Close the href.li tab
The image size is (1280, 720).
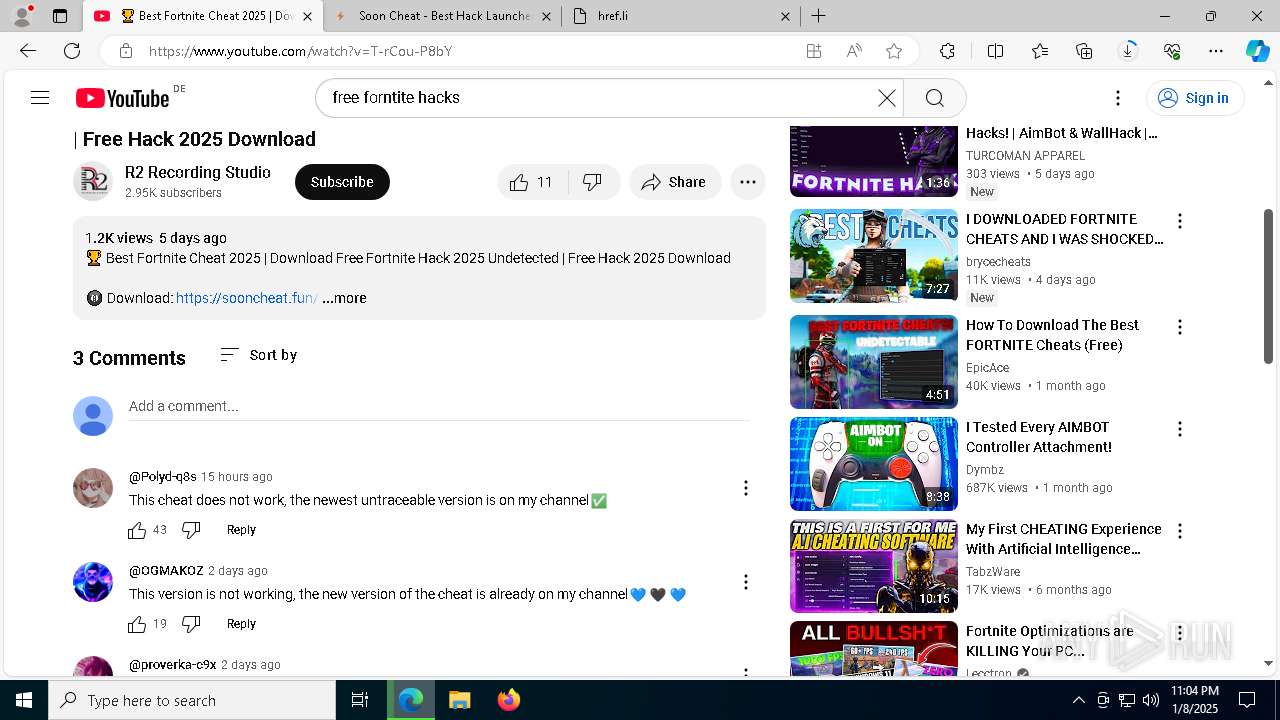coord(785,16)
